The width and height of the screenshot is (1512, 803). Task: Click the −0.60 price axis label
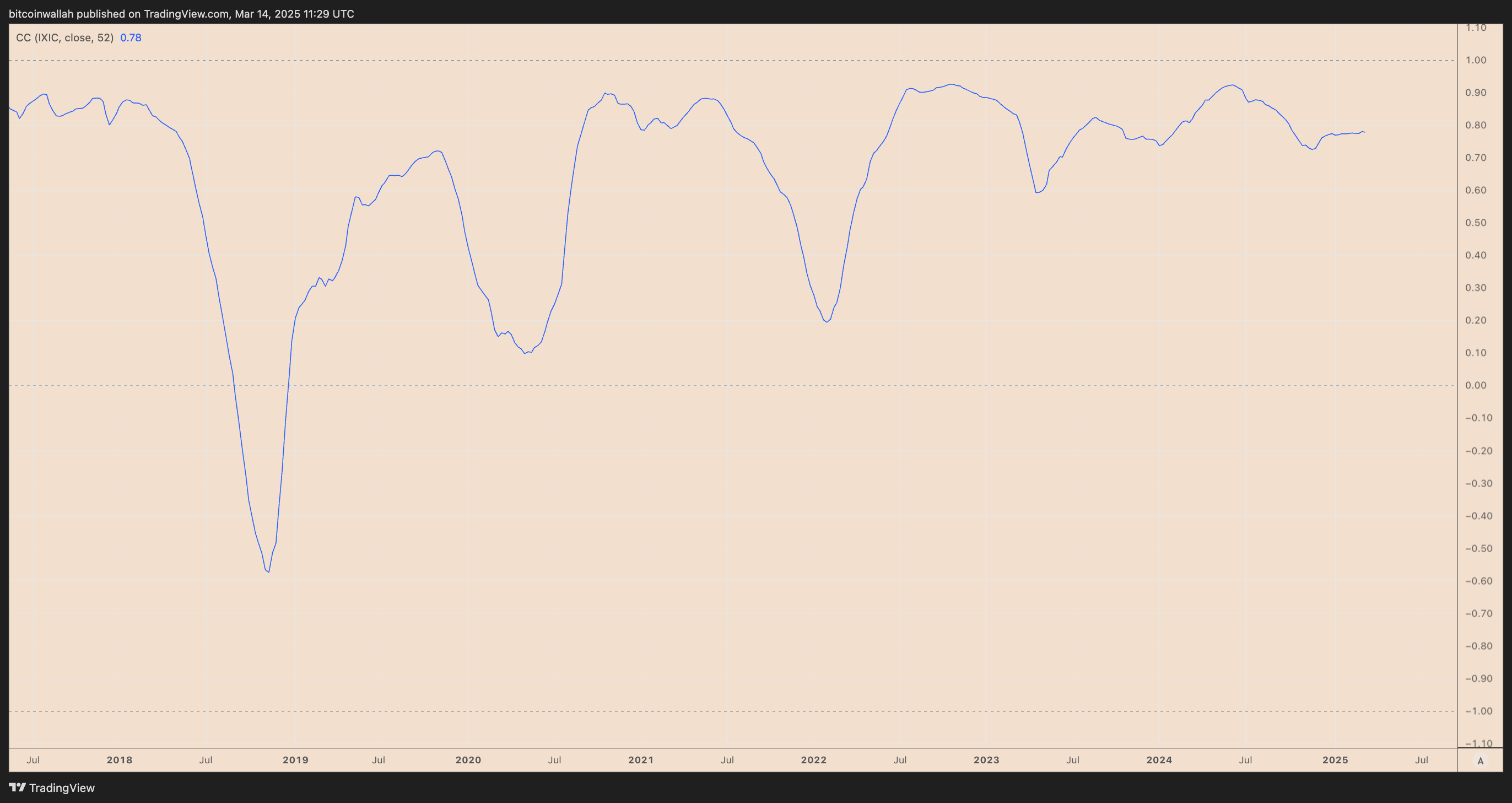[1478, 580]
